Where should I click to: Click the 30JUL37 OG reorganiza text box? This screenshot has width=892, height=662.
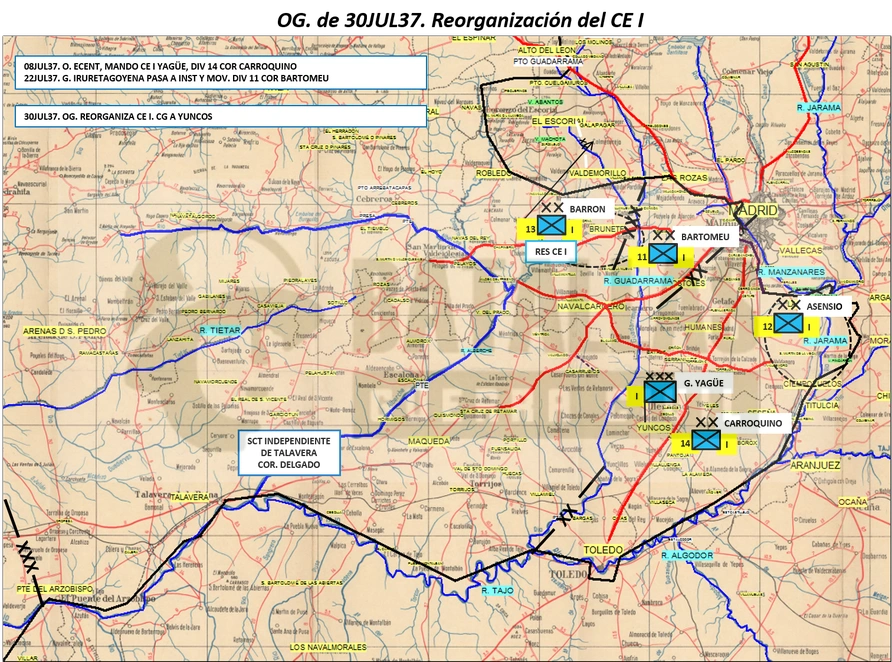pyautogui.click(x=221, y=116)
